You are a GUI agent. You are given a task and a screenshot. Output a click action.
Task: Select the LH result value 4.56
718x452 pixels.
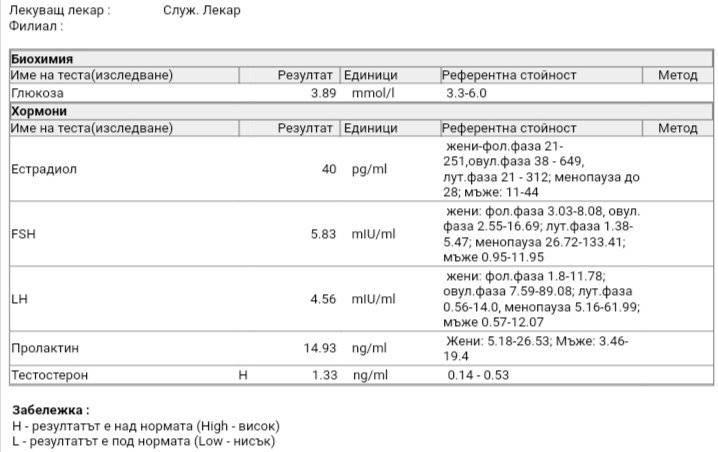click(321, 298)
